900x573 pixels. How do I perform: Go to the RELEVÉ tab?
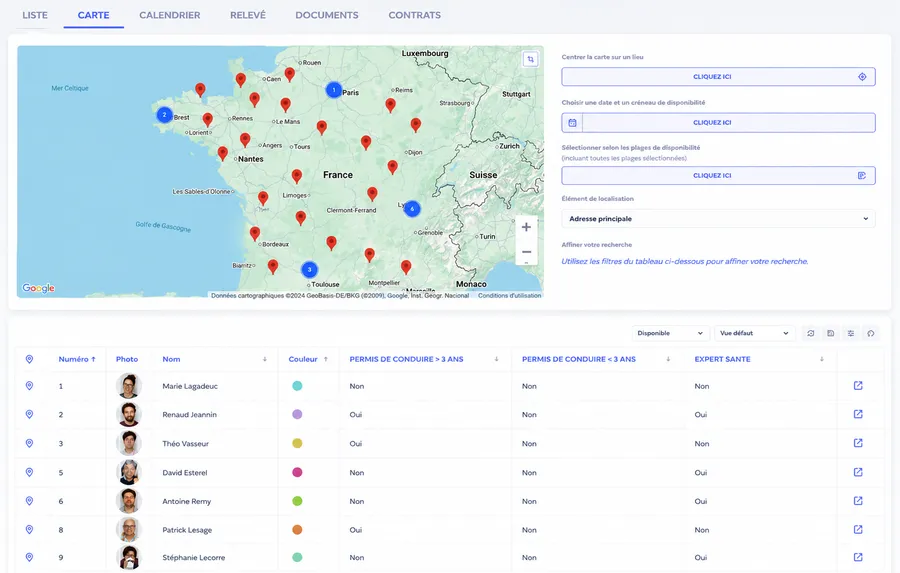(248, 16)
